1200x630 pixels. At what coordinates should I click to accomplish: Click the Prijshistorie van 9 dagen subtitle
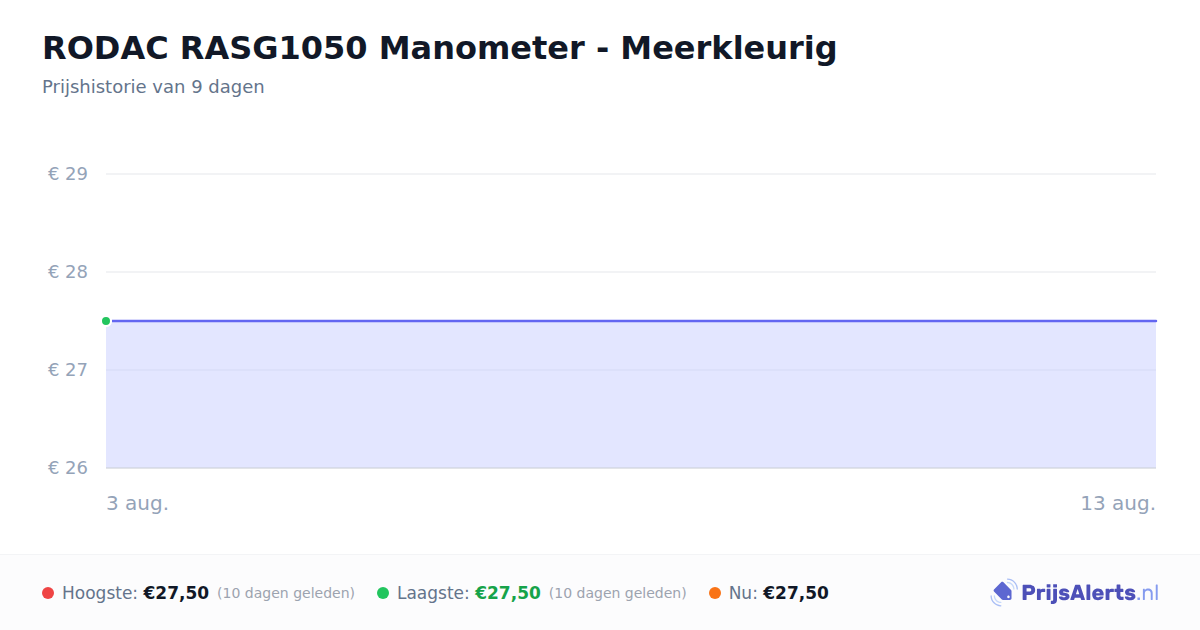coord(153,87)
